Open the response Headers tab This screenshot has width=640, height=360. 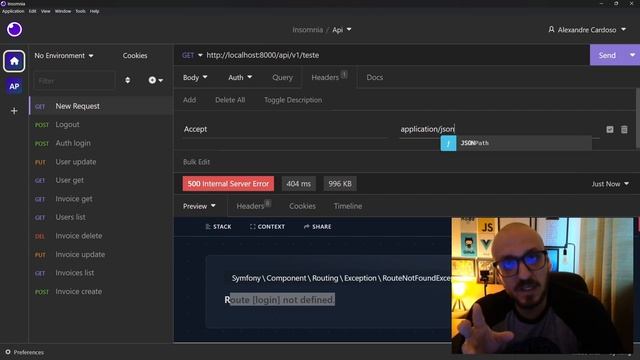click(x=253, y=206)
